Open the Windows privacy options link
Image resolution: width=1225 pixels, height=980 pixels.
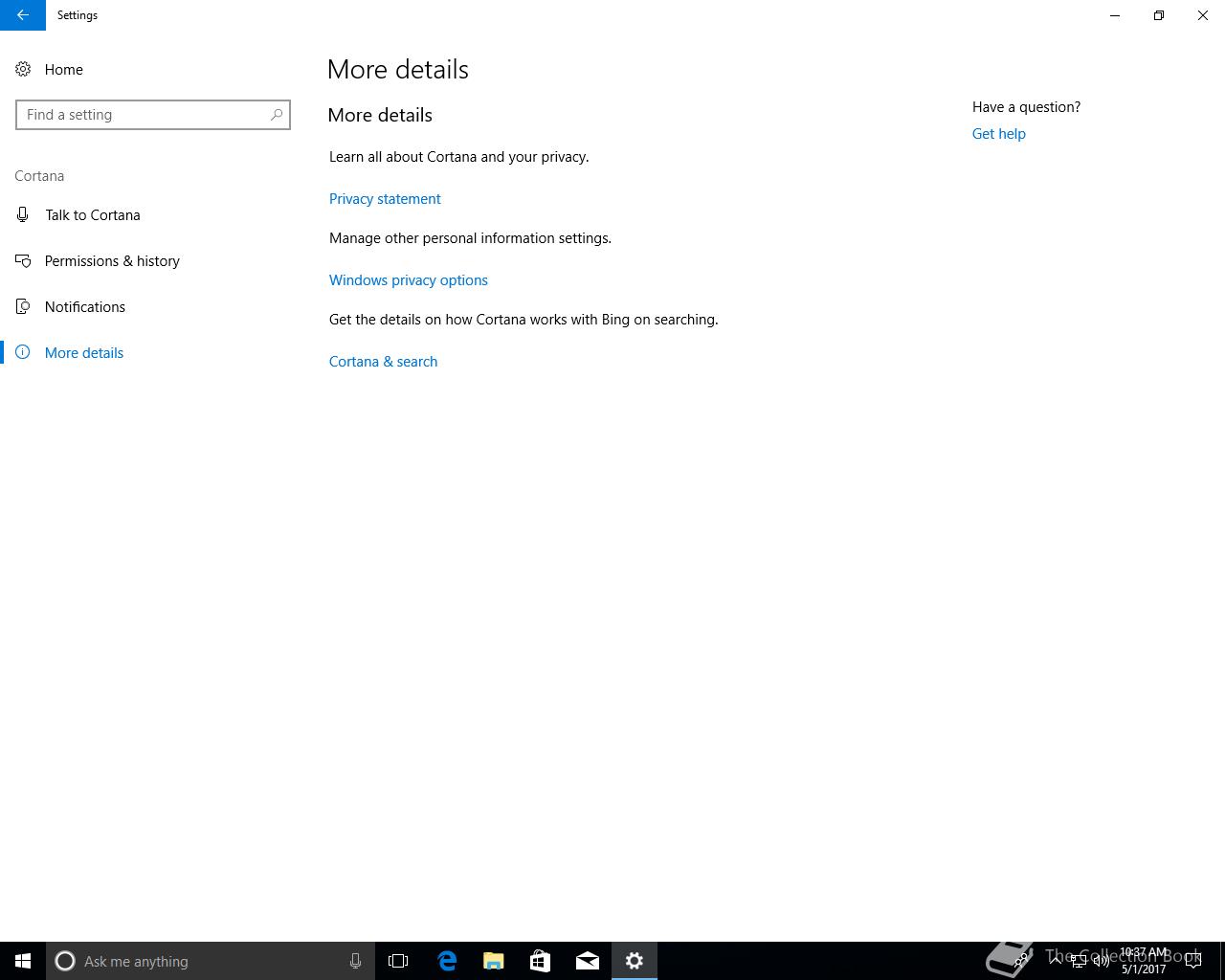tap(409, 280)
